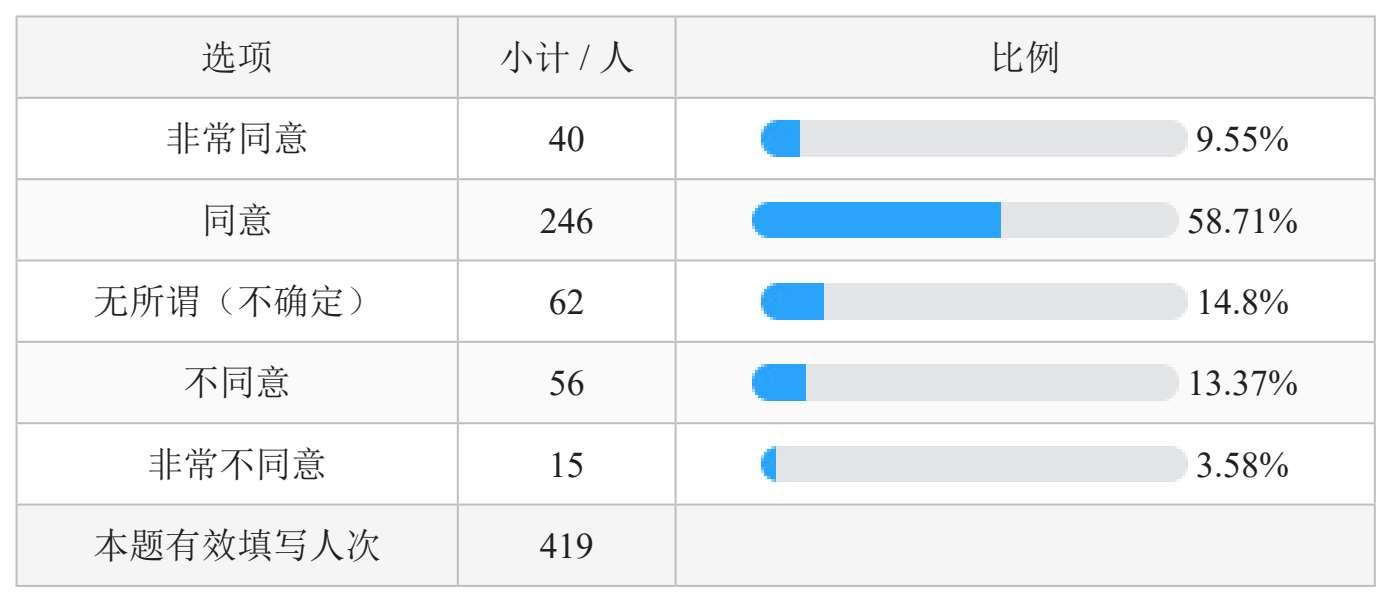Click the count value 62
Image resolution: width=1387 pixels, height=599 pixels.
pyautogui.click(x=566, y=302)
